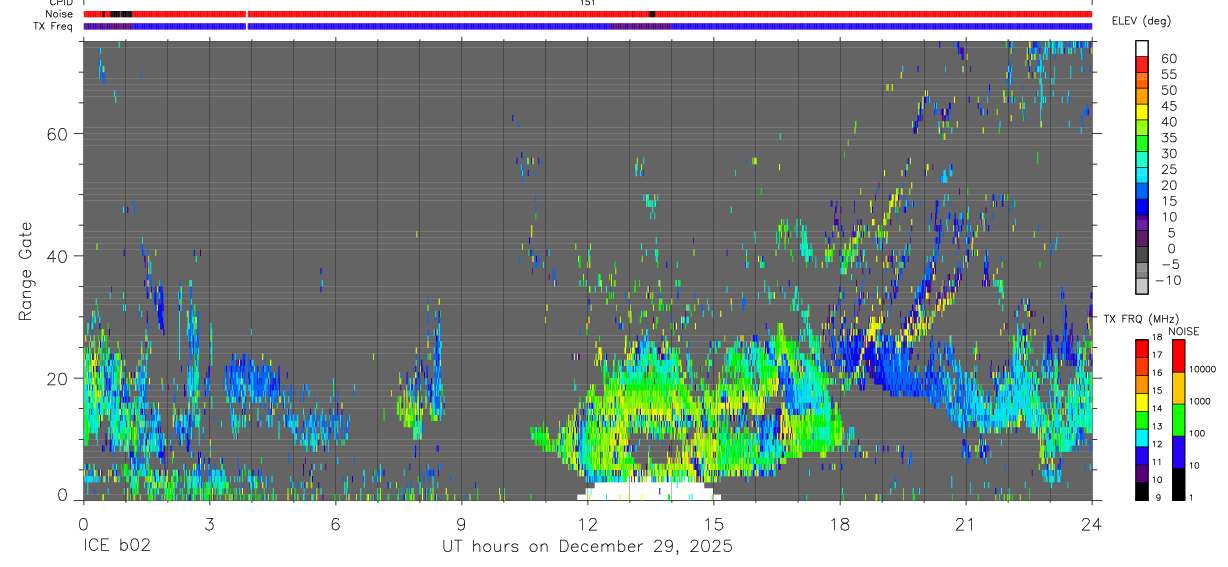Pick the cyan 12–13 MHz TX FRQ swatch
This screenshot has width=1228, height=567.
[1141, 438]
